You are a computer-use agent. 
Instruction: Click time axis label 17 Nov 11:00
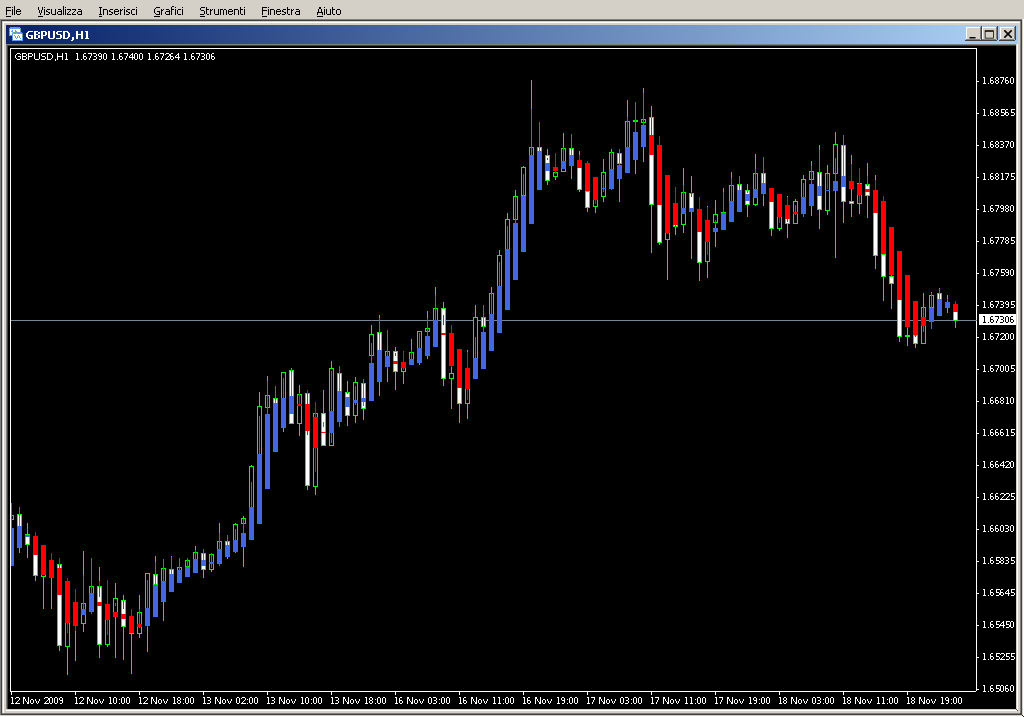pos(678,701)
